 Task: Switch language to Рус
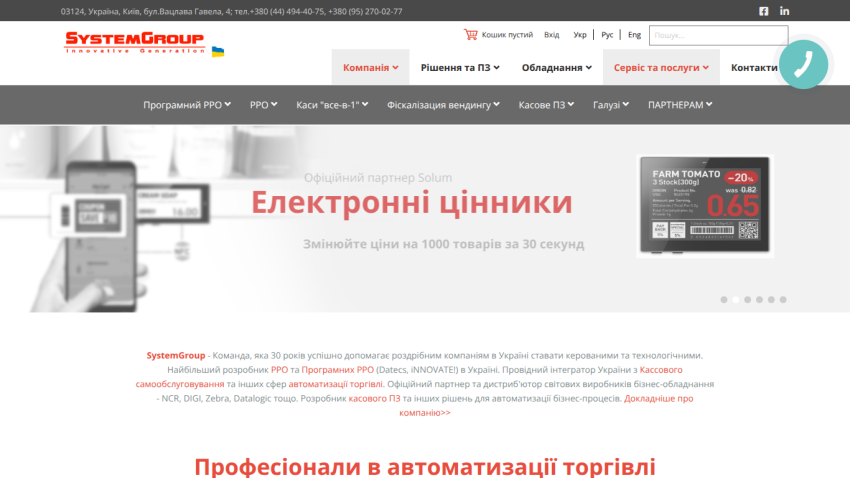pyautogui.click(x=607, y=35)
